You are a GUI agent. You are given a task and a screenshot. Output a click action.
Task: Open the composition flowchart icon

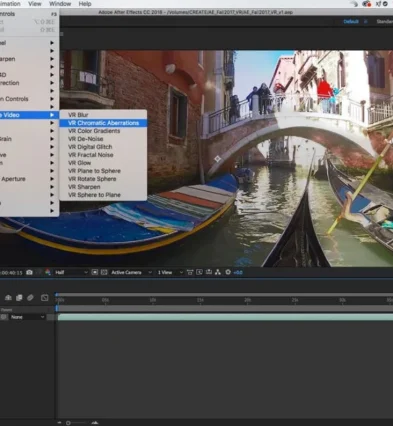point(218,272)
